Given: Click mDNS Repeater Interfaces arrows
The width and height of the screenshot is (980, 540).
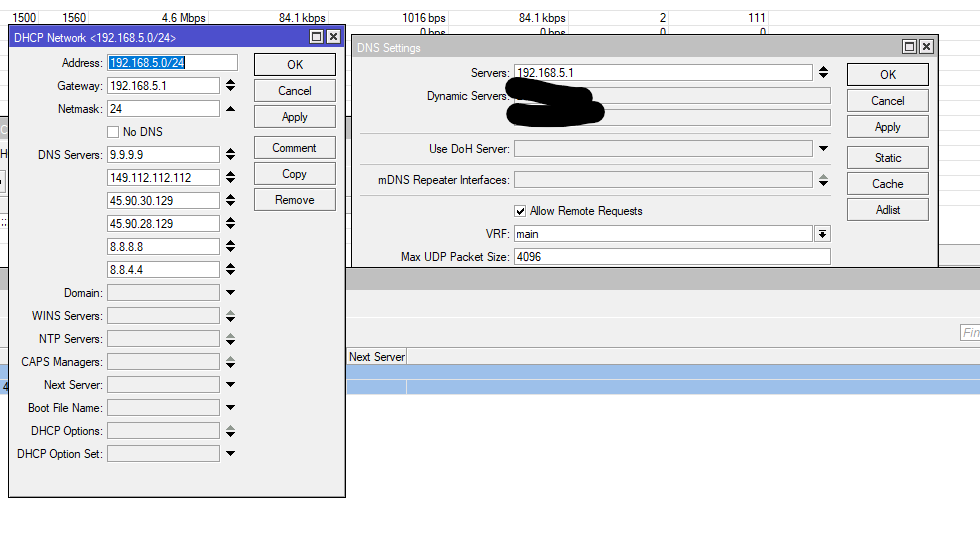Looking at the screenshot, I should point(823,180).
